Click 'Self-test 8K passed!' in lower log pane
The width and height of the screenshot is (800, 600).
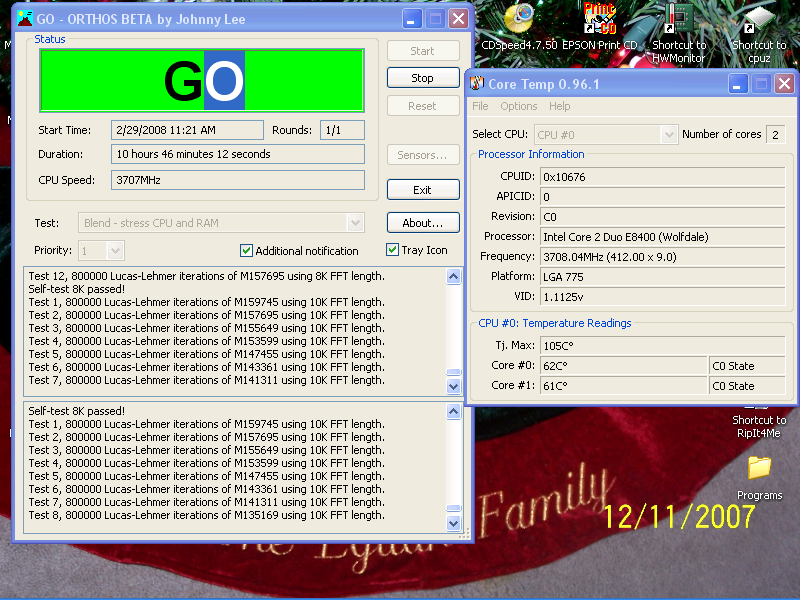pos(77,411)
